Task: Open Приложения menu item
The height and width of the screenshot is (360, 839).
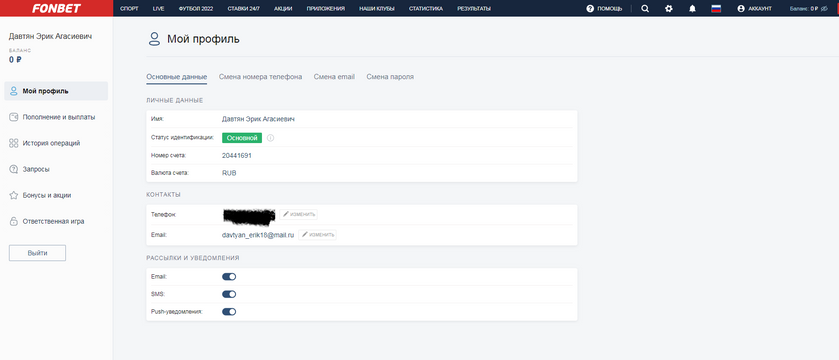Action: (x=326, y=9)
